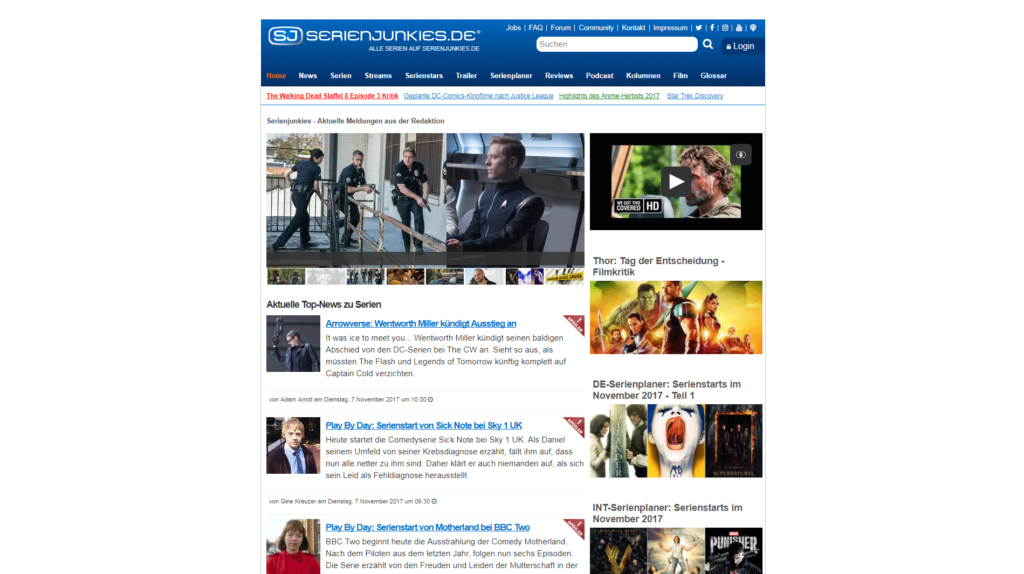Open the Kolumnen menu item
The width and height of the screenshot is (1024, 574).
pyautogui.click(x=643, y=76)
